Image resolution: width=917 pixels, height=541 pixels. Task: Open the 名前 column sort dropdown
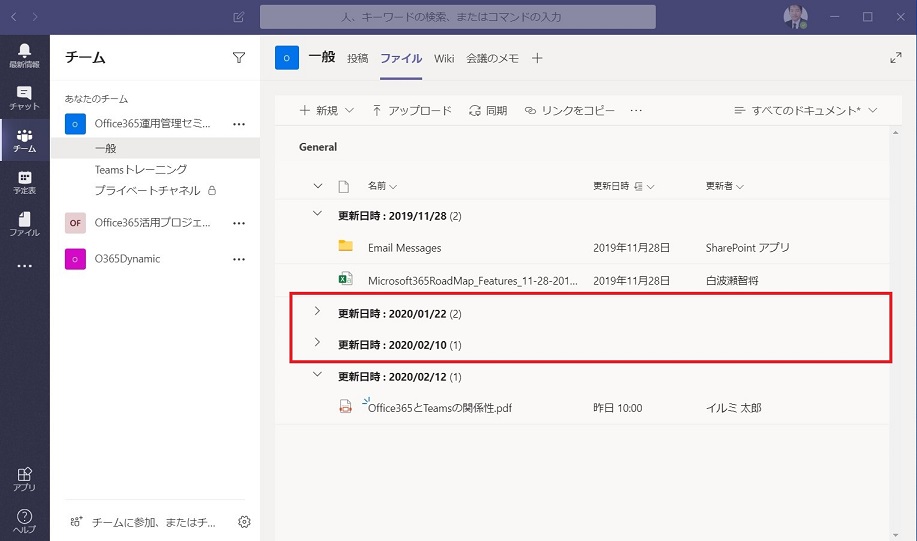pyautogui.click(x=382, y=186)
